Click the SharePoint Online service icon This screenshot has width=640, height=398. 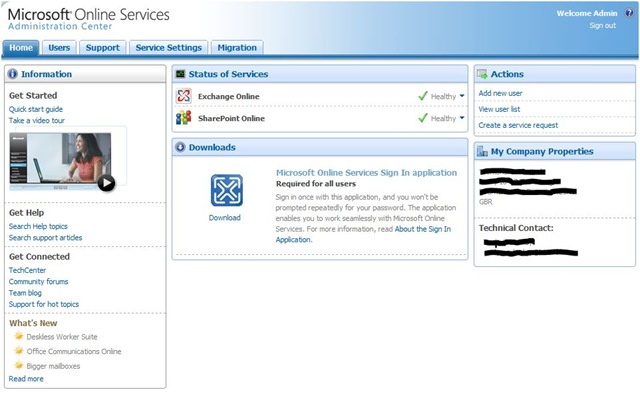click(x=184, y=118)
